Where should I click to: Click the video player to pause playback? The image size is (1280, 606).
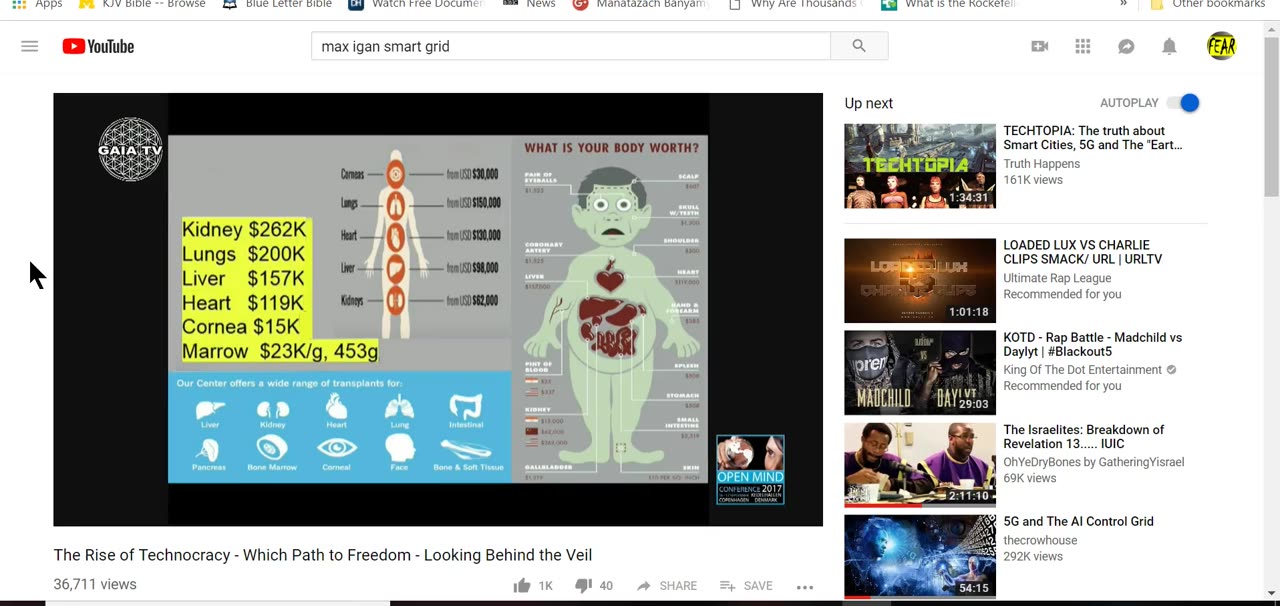(x=438, y=309)
